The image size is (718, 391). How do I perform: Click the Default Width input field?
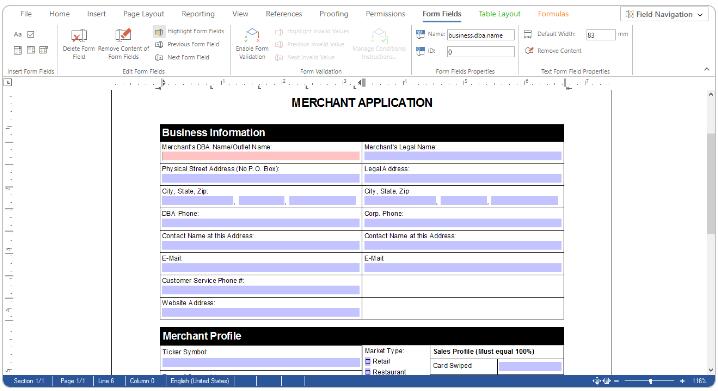pyautogui.click(x=600, y=35)
